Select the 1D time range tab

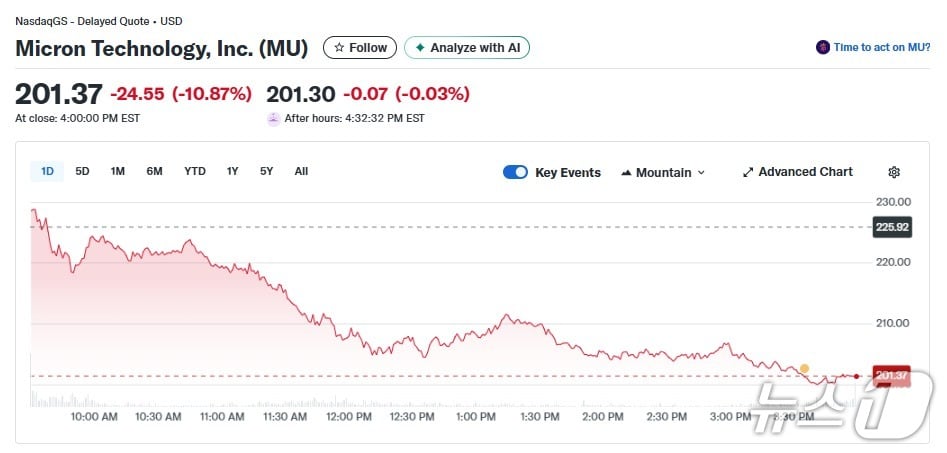[x=47, y=171]
